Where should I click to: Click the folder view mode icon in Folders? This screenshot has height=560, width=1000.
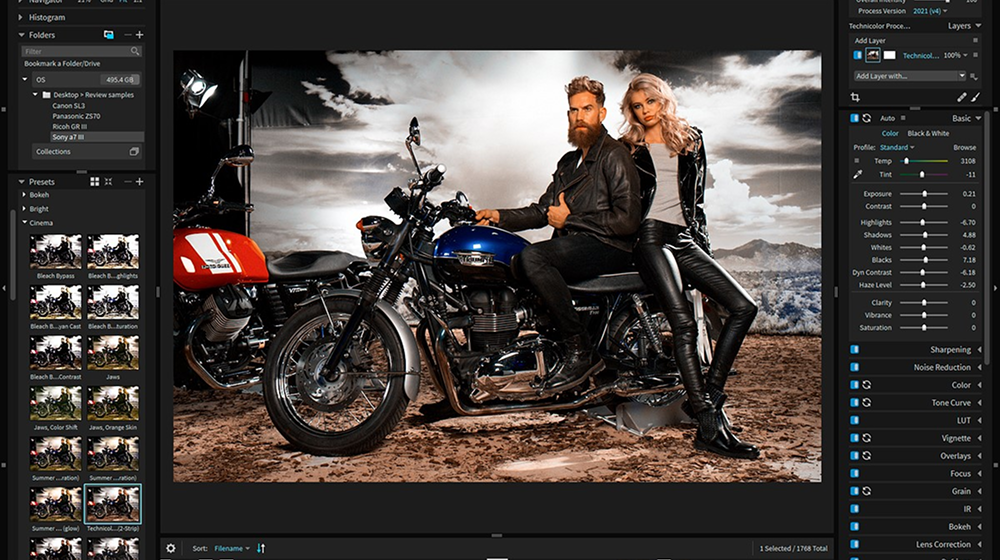pyautogui.click(x=108, y=35)
